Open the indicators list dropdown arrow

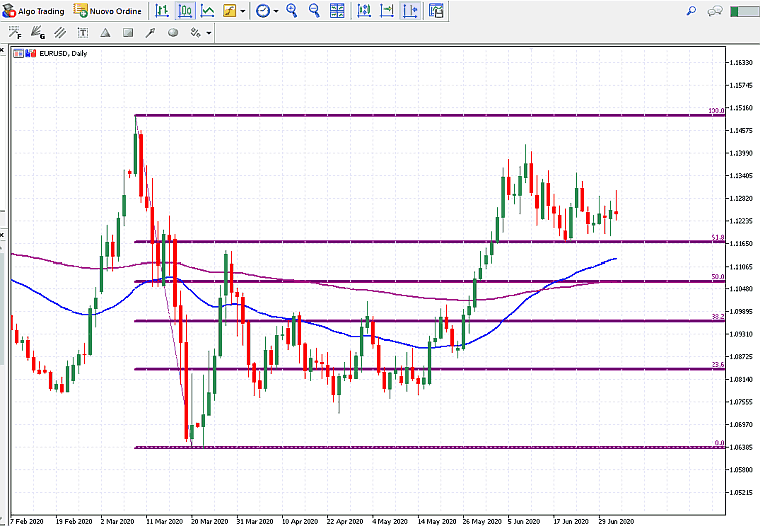(243, 11)
